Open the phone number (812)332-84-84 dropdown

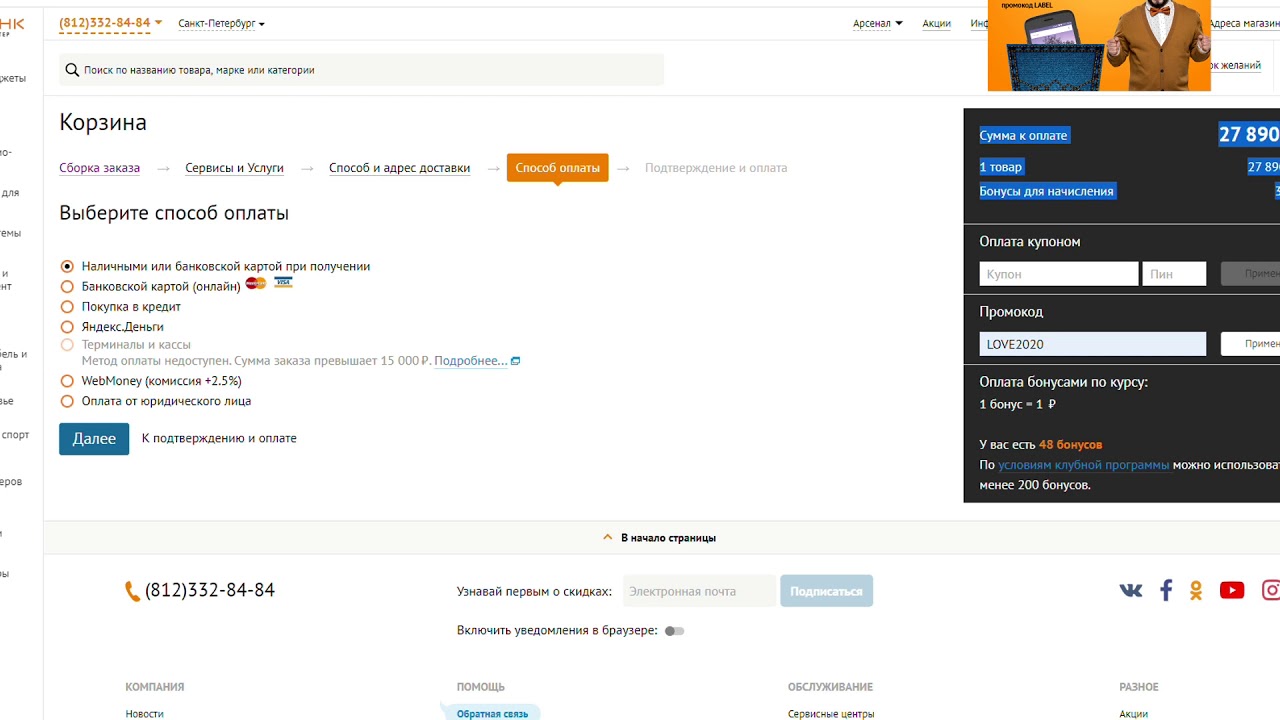pyautogui.click(x=110, y=23)
